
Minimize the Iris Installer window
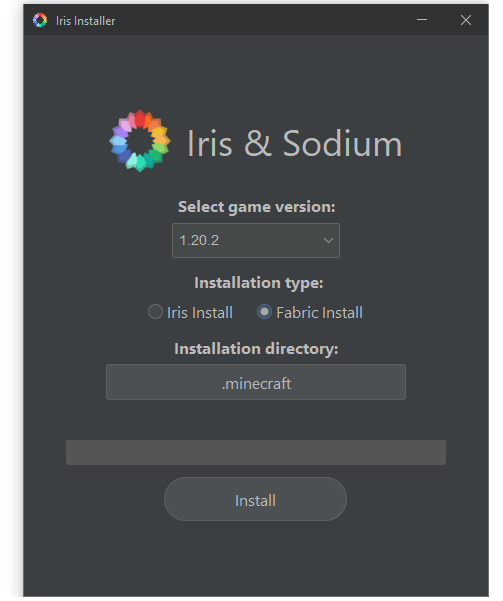point(422,20)
